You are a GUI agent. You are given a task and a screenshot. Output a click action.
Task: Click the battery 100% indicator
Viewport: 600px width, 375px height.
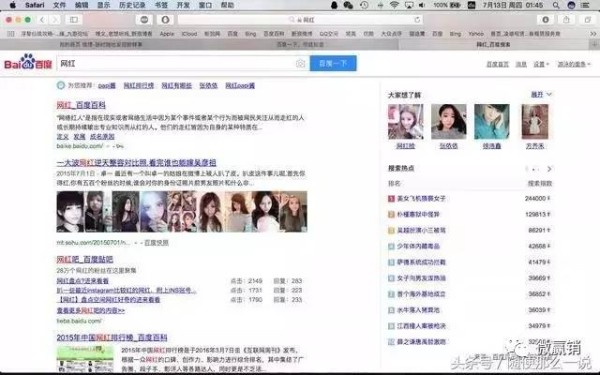coord(447,5)
